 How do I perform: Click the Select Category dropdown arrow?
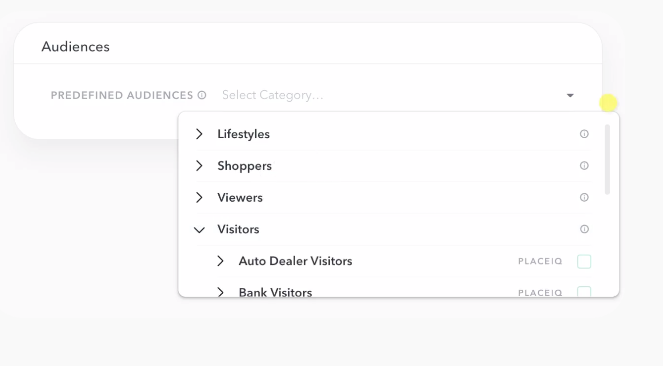tap(570, 96)
